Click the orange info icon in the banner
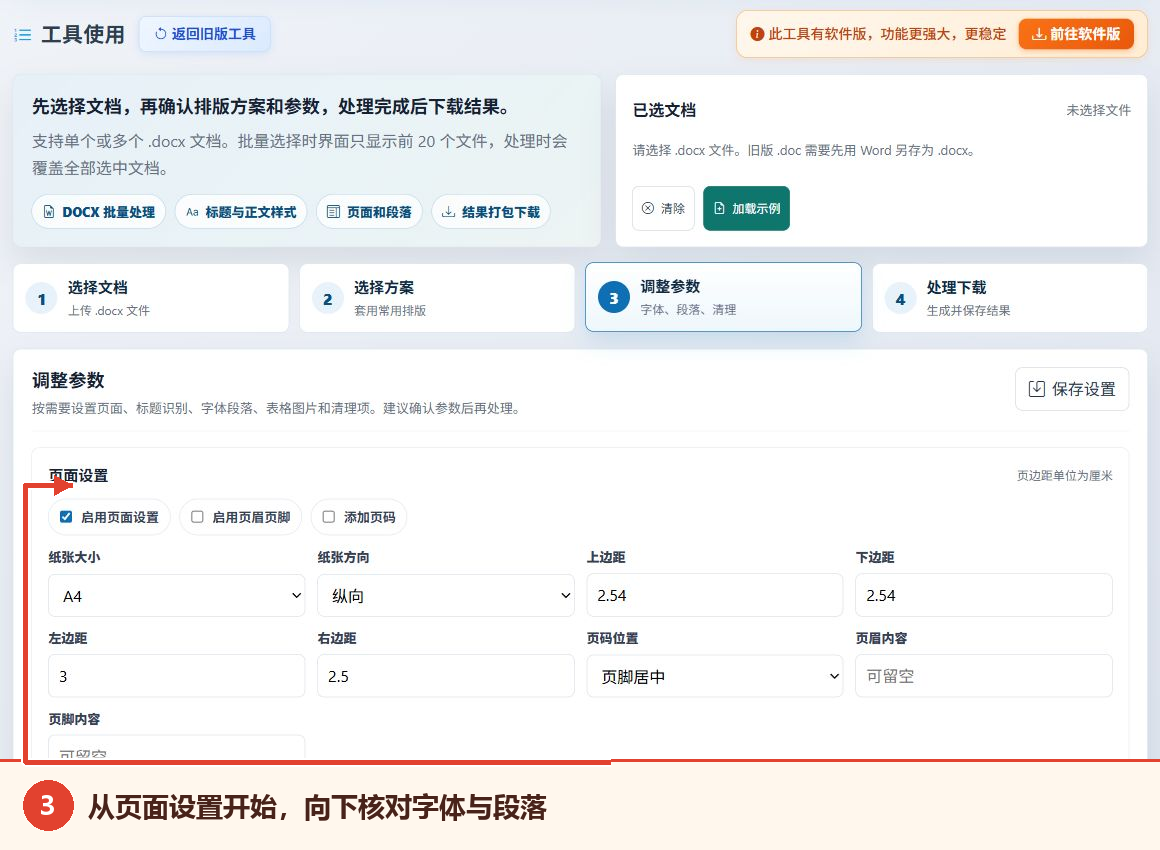The width and height of the screenshot is (1160, 850). pyautogui.click(x=757, y=34)
